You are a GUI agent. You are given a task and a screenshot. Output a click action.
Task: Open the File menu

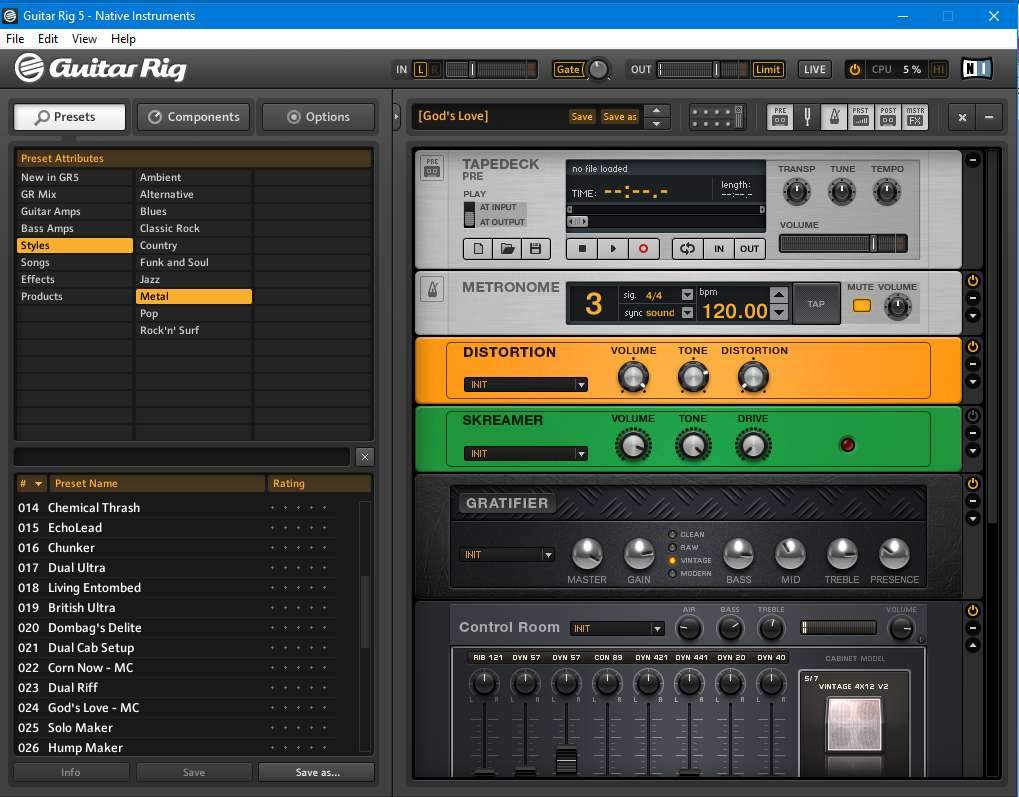[15, 39]
